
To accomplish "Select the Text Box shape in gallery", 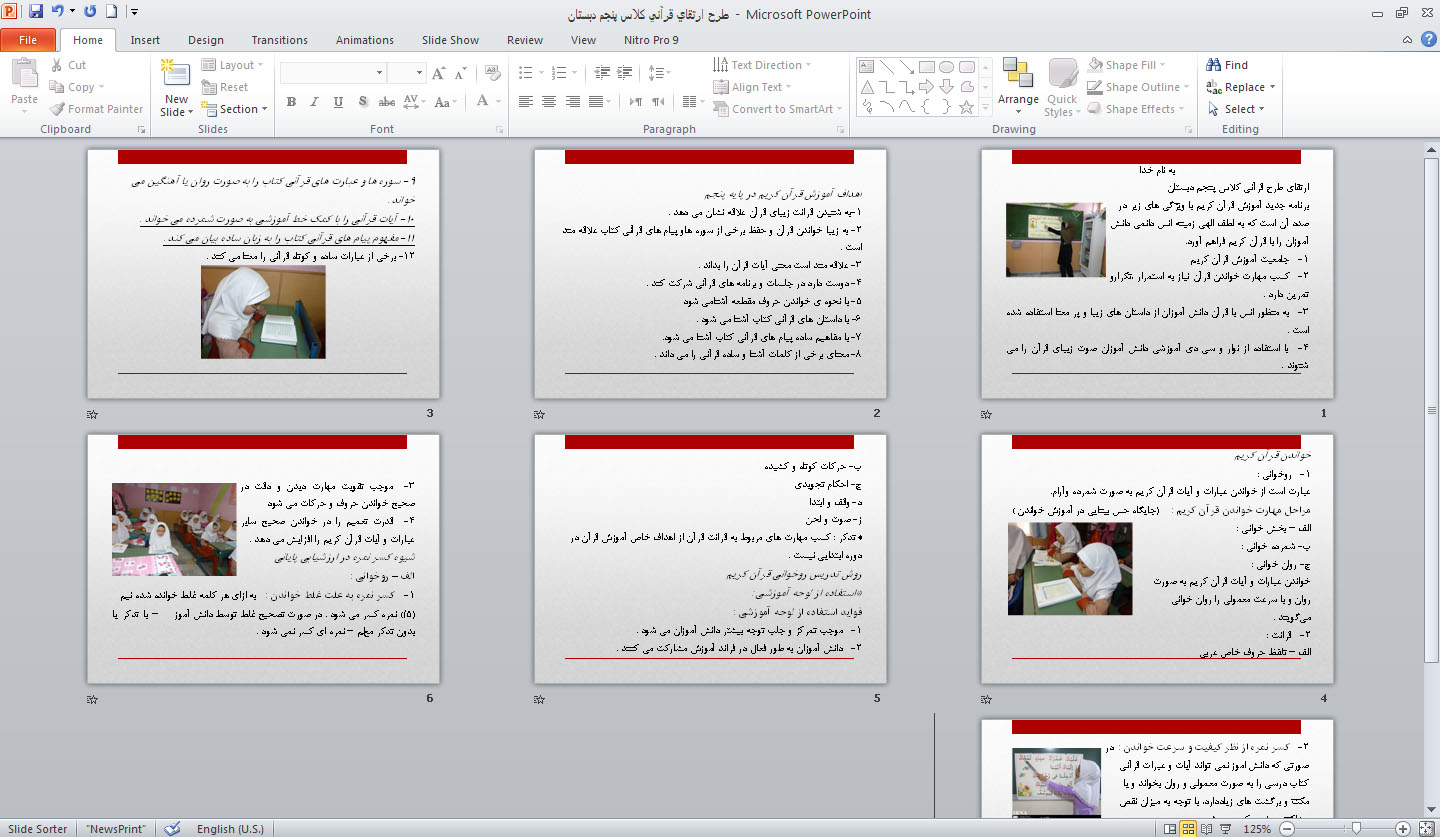I will coord(866,67).
